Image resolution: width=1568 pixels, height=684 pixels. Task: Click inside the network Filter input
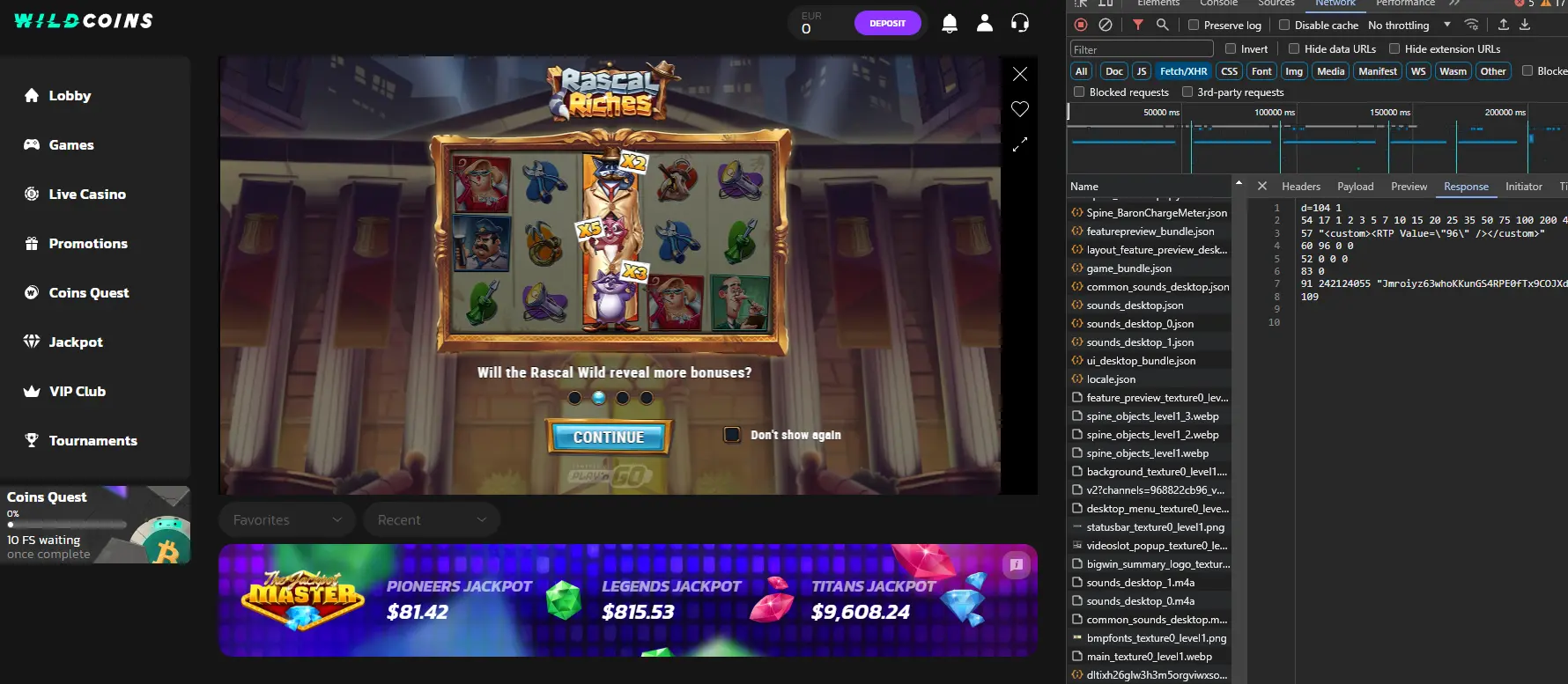pyautogui.click(x=1142, y=49)
